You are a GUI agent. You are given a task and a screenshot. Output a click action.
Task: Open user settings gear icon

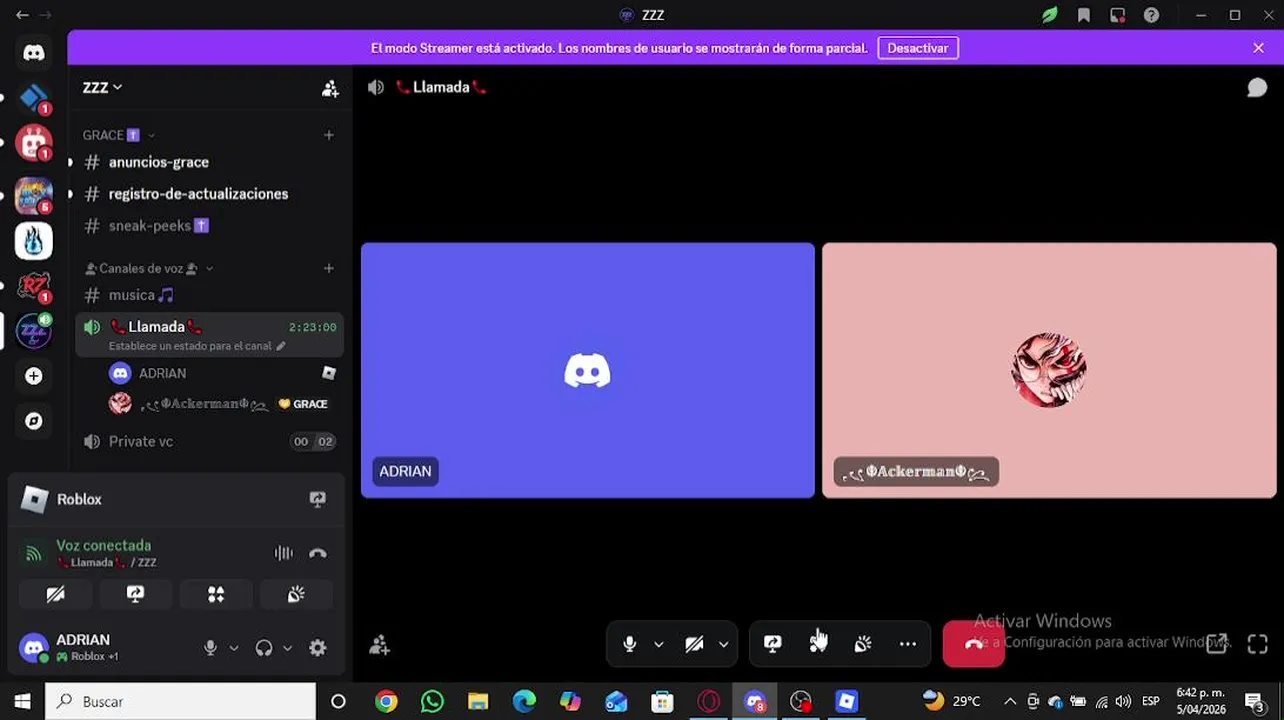[318, 648]
